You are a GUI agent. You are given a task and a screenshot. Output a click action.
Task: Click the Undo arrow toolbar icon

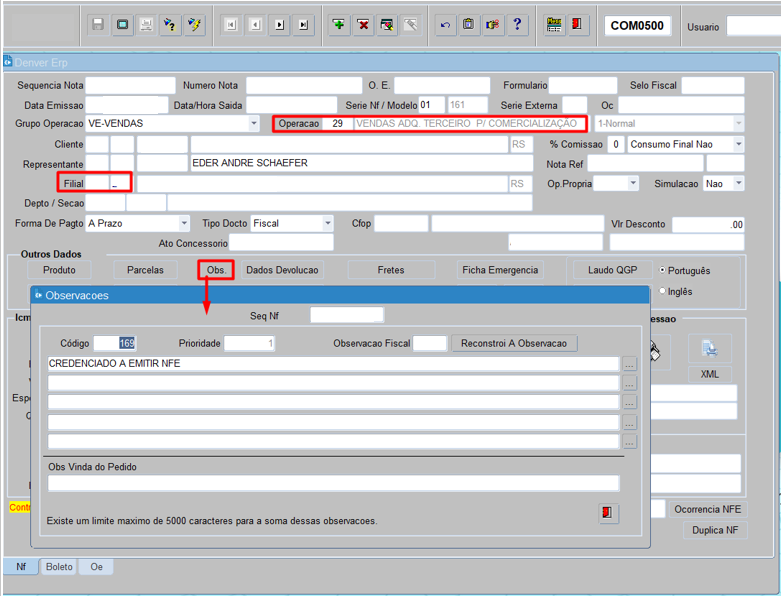[445, 24]
